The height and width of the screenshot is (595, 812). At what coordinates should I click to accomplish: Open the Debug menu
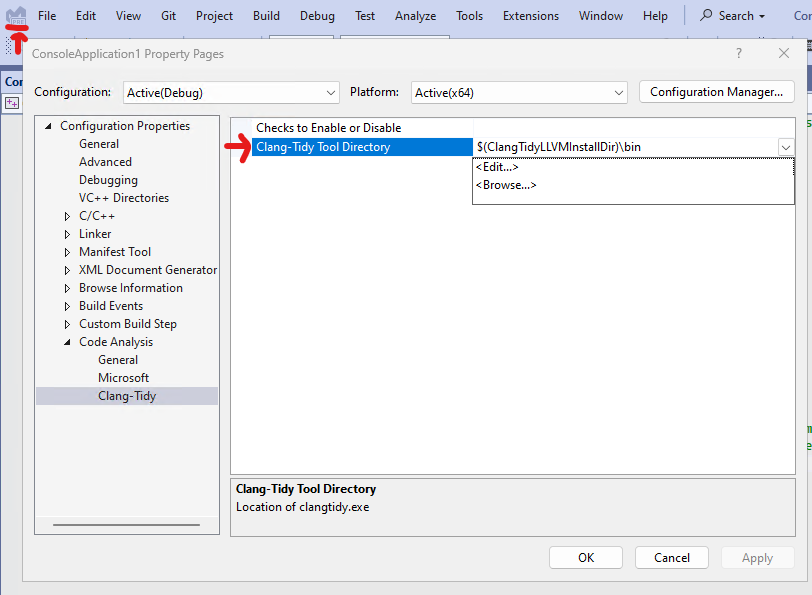[317, 16]
